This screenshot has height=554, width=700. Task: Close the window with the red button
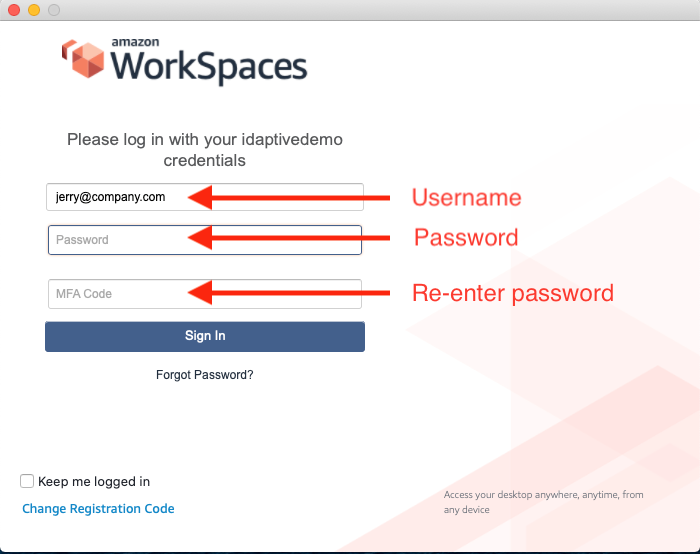12,10
